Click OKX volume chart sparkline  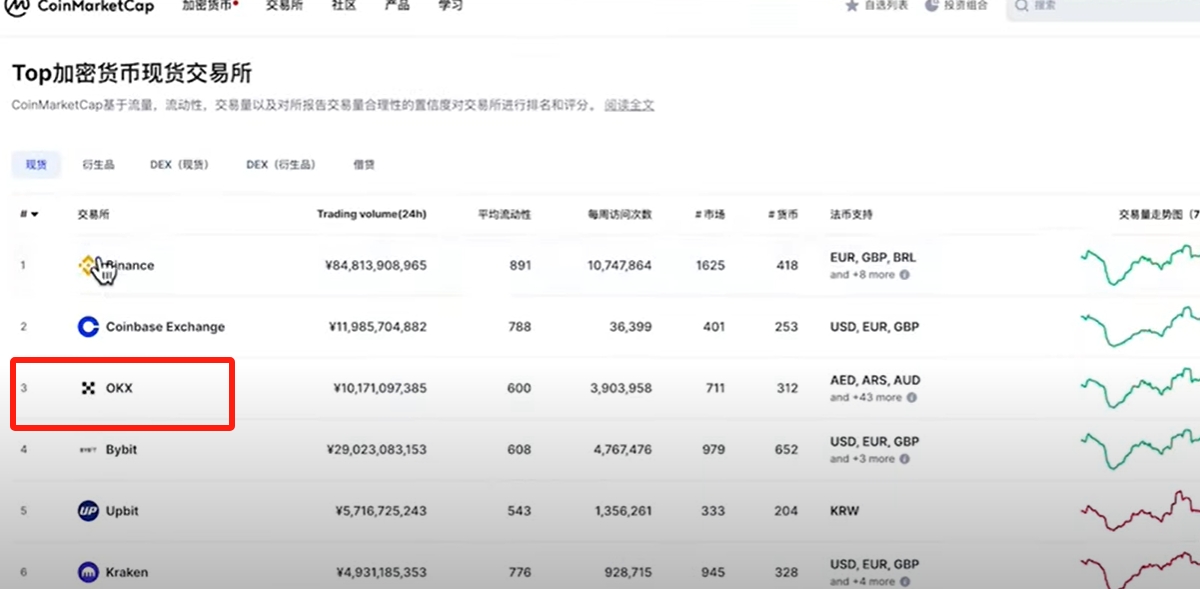[x=1140, y=388]
